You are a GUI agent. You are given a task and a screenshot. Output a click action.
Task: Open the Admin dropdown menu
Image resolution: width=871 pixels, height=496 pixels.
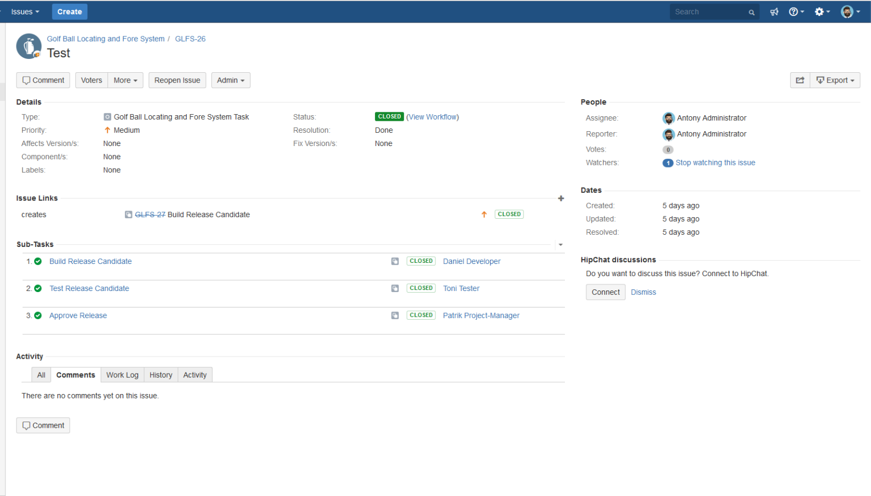click(230, 80)
